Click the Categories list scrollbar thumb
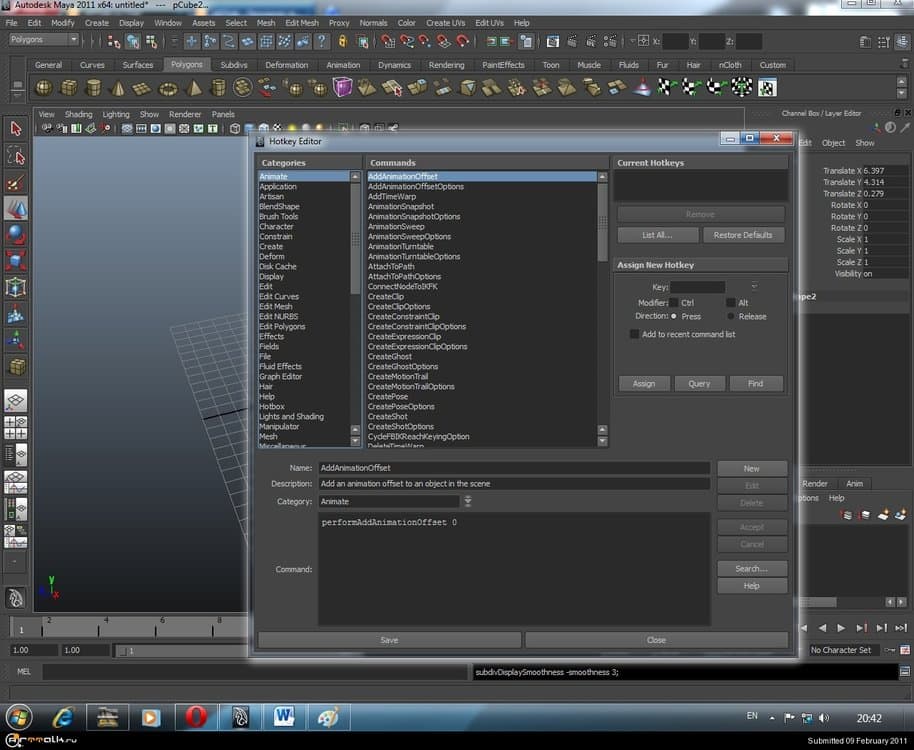The width and height of the screenshot is (914, 750). point(355,238)
